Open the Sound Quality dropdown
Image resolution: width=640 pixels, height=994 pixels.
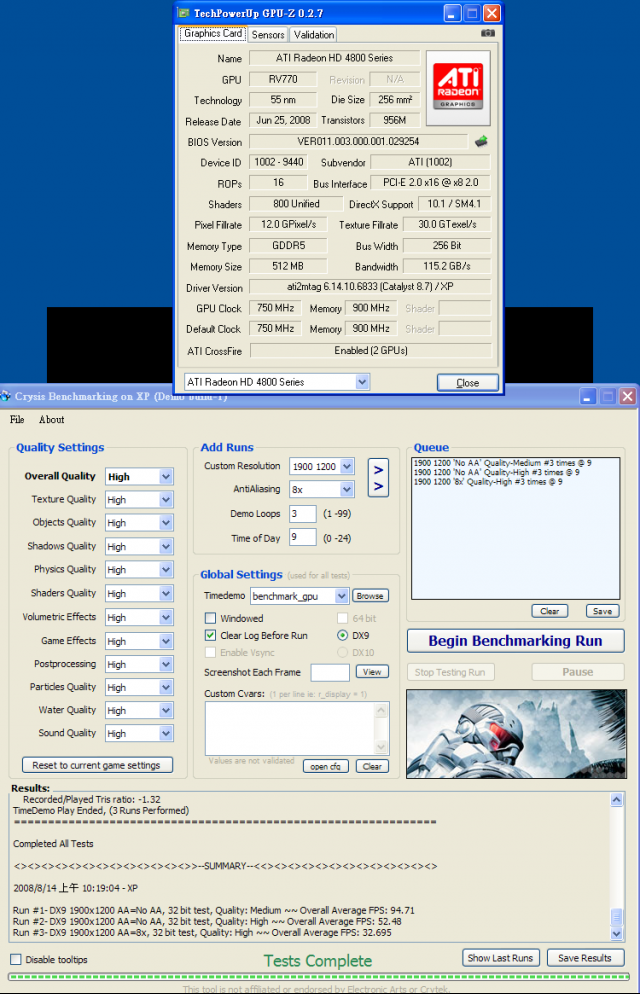point(166,733)
